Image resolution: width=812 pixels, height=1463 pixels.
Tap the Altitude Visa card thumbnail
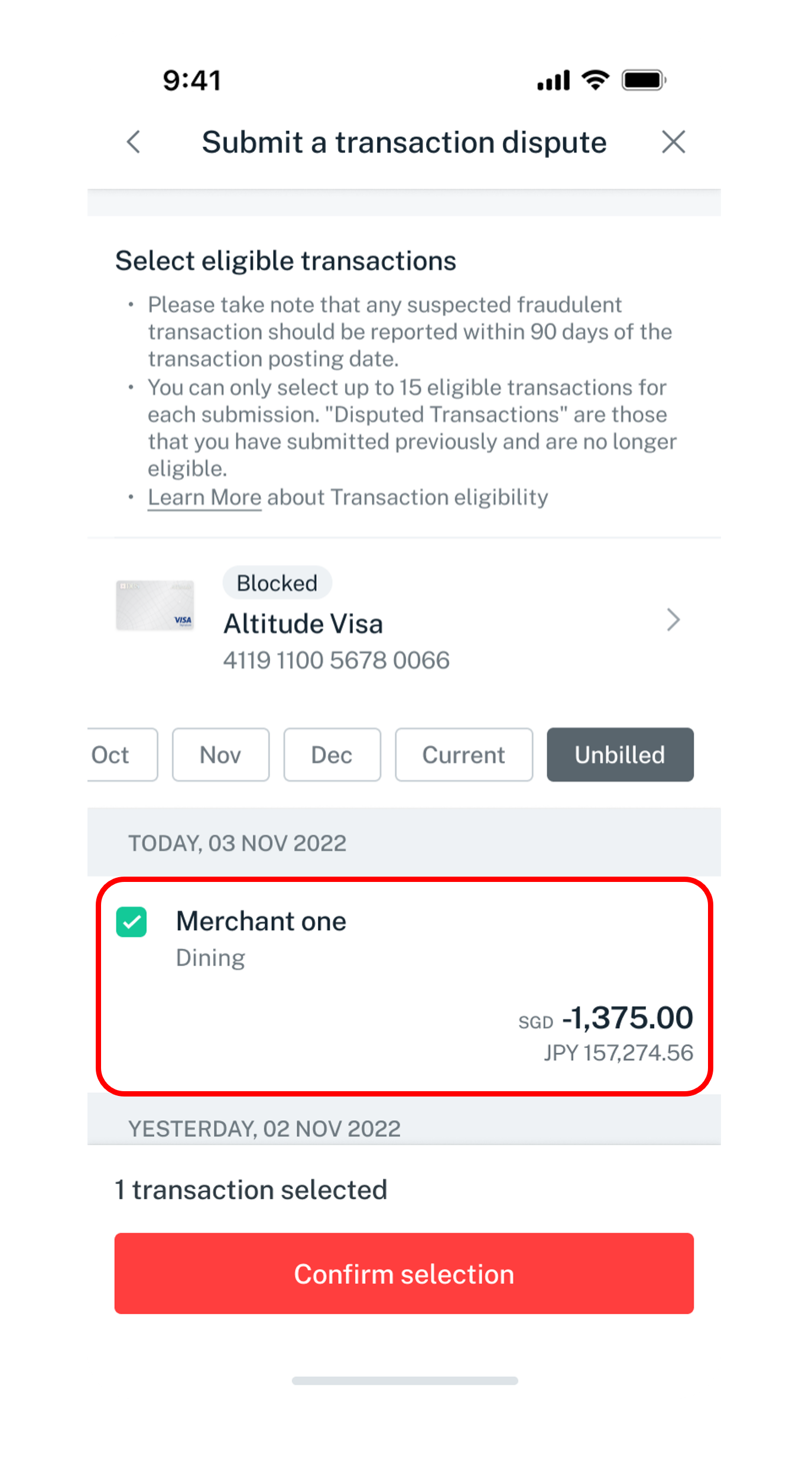click(155, 605)
